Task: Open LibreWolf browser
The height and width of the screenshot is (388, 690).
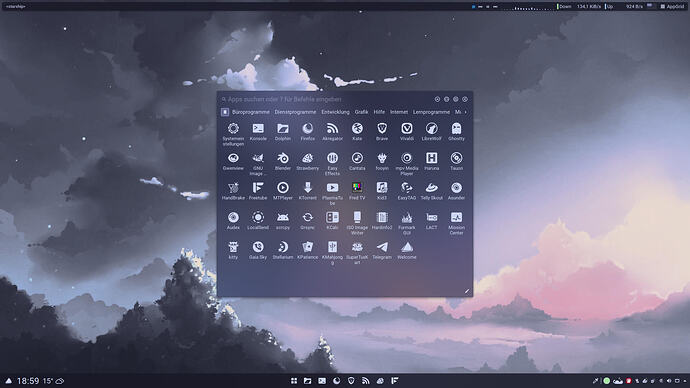Action: pyautogui.click(x=432, y=132)
